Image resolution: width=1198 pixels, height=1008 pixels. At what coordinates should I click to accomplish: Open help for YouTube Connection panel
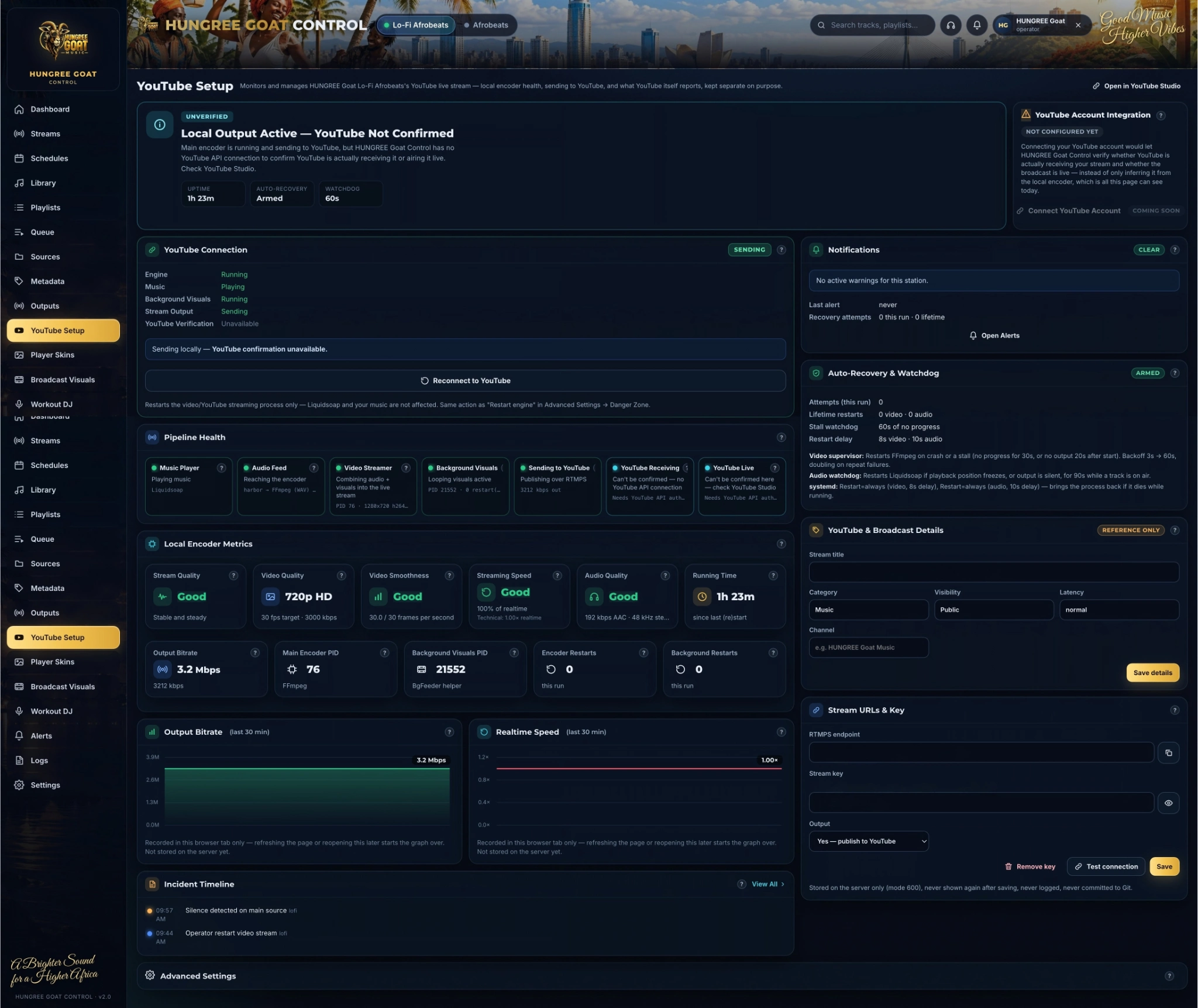click(781, 250)
